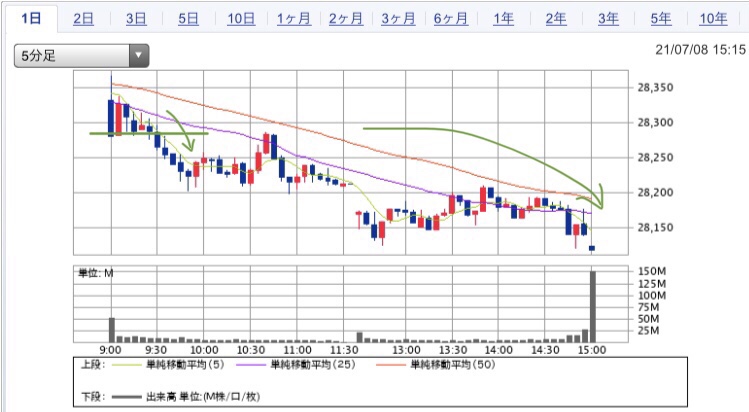
Task: Click the dropdown arrow beside 5分足
Action: [x=139, y=55]
